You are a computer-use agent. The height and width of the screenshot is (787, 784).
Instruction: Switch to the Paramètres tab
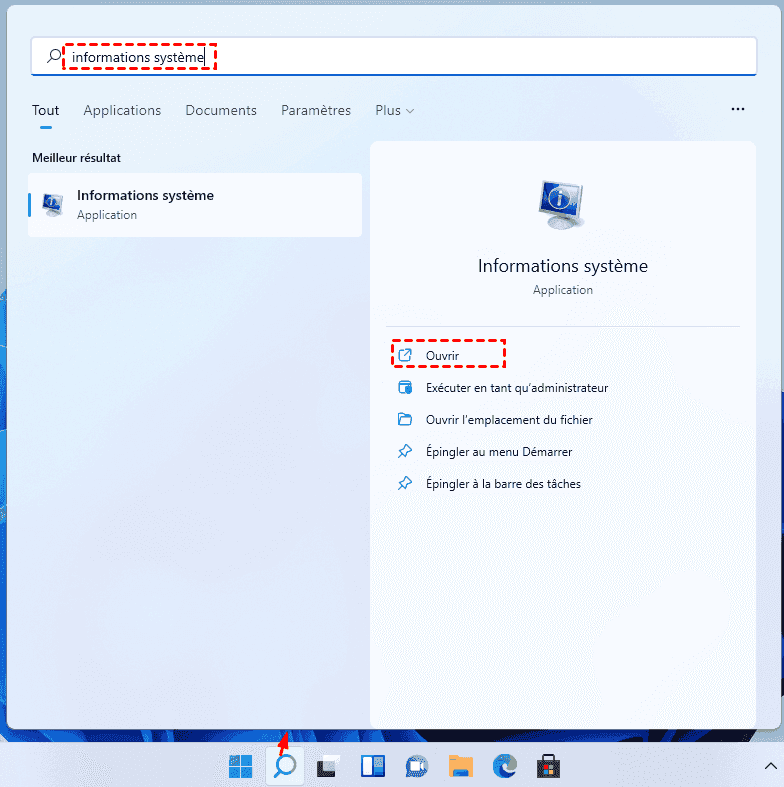(316, 110)
